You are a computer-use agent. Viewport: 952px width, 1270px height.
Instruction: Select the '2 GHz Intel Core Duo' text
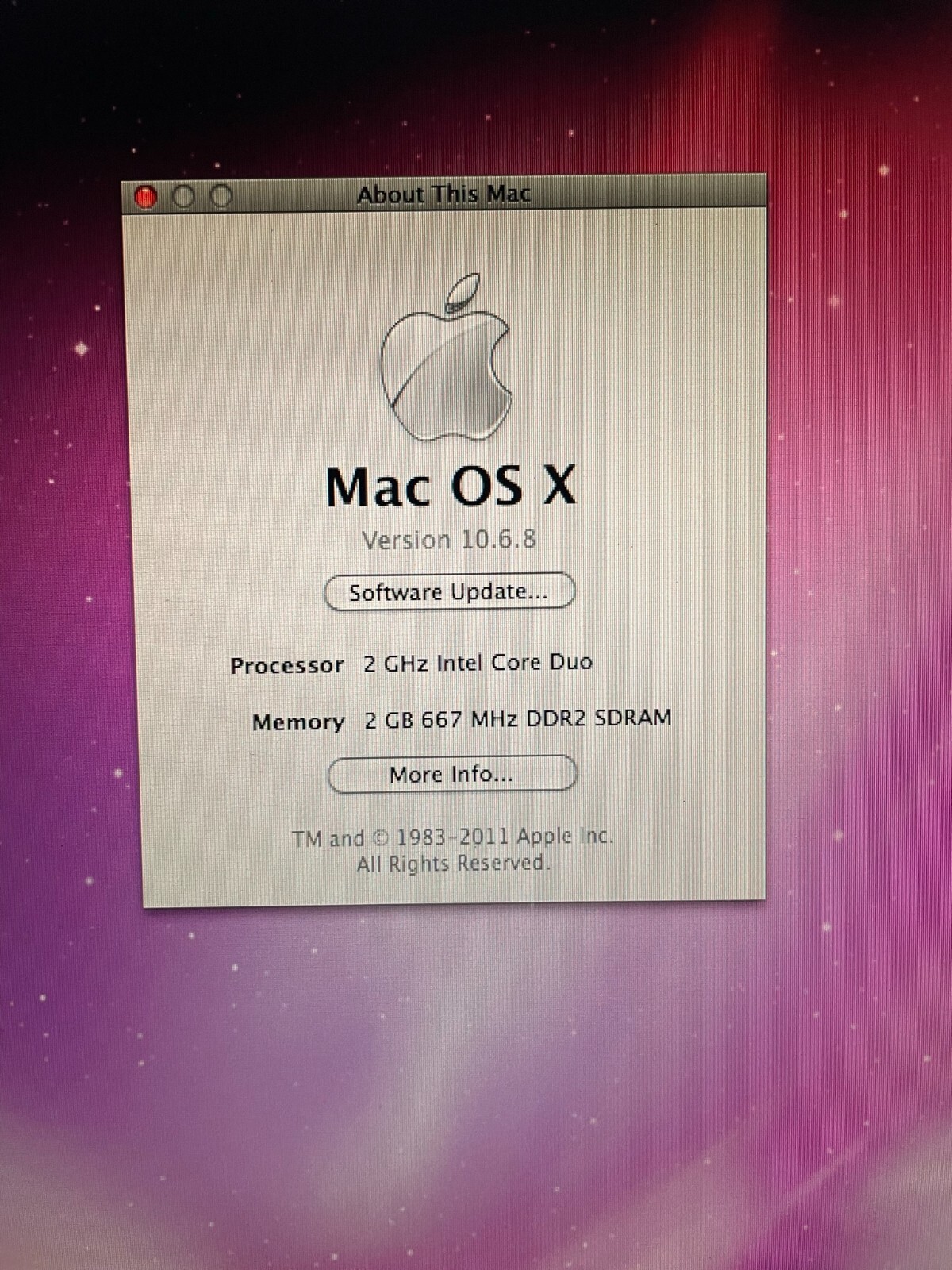pos(478,663)
